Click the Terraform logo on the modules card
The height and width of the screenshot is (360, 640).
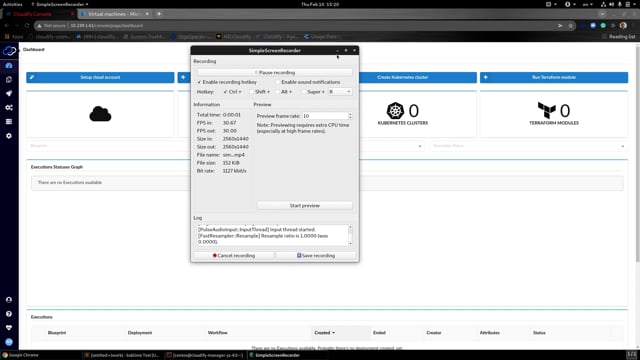(547, 111)
